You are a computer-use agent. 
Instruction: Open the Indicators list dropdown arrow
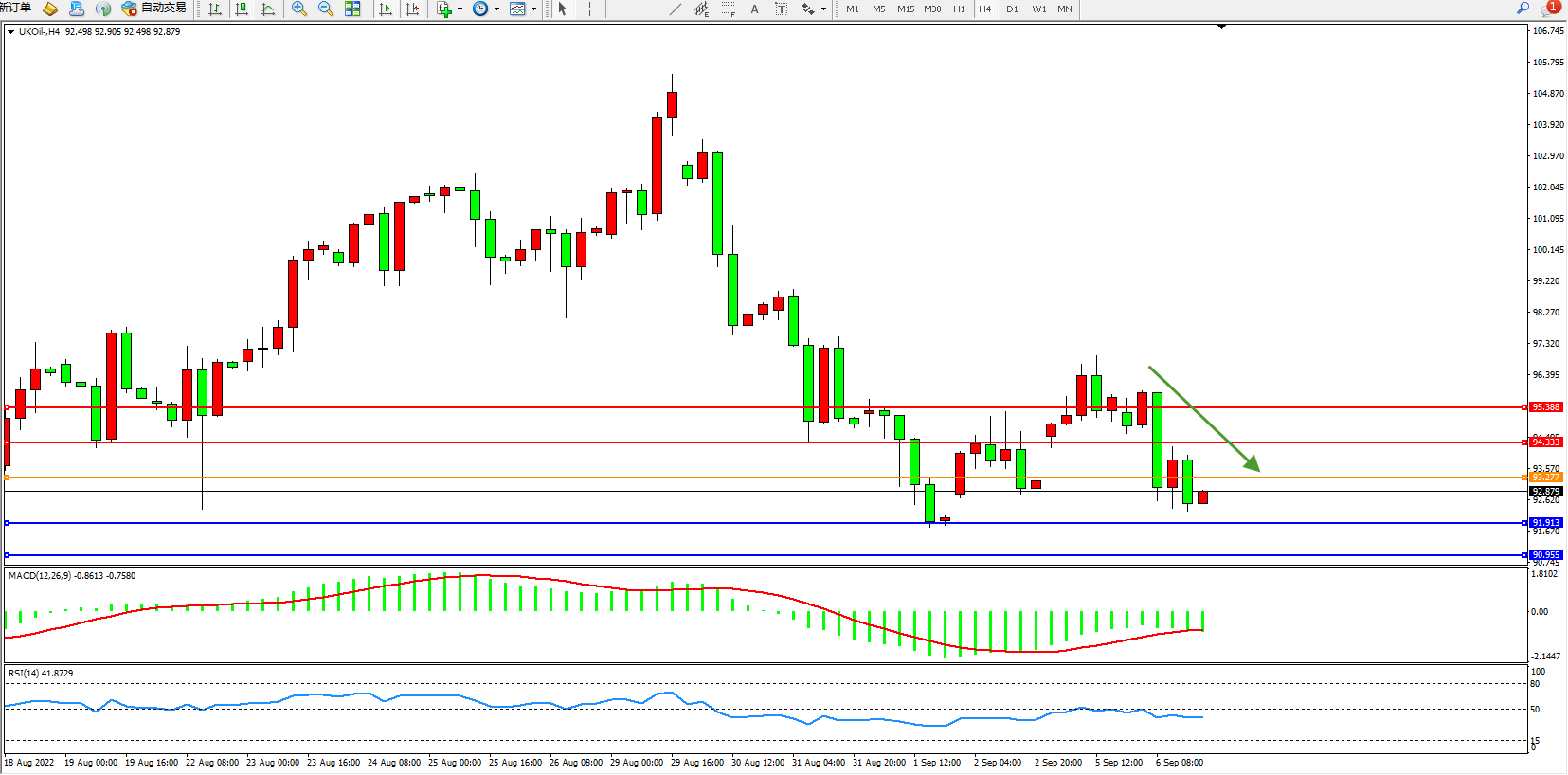point(460,9)
